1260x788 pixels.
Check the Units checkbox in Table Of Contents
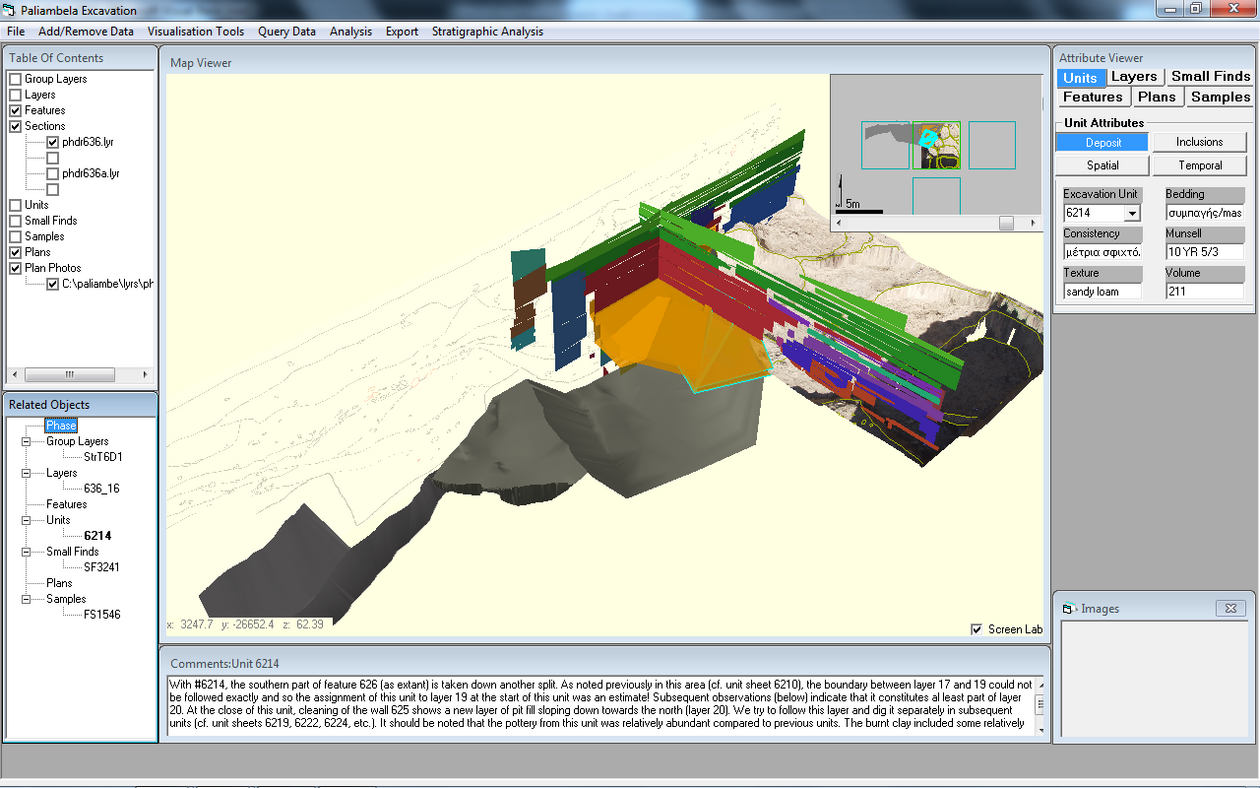14,204
